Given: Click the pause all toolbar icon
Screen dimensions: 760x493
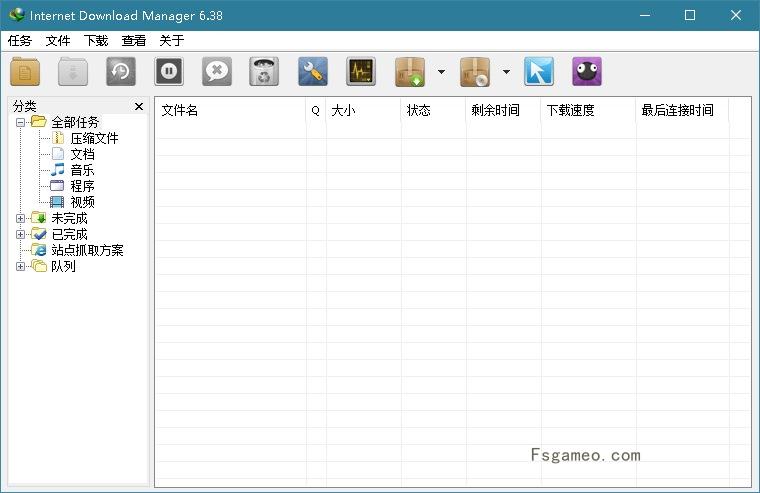Looking at the screenshot, I should (169, 72).
